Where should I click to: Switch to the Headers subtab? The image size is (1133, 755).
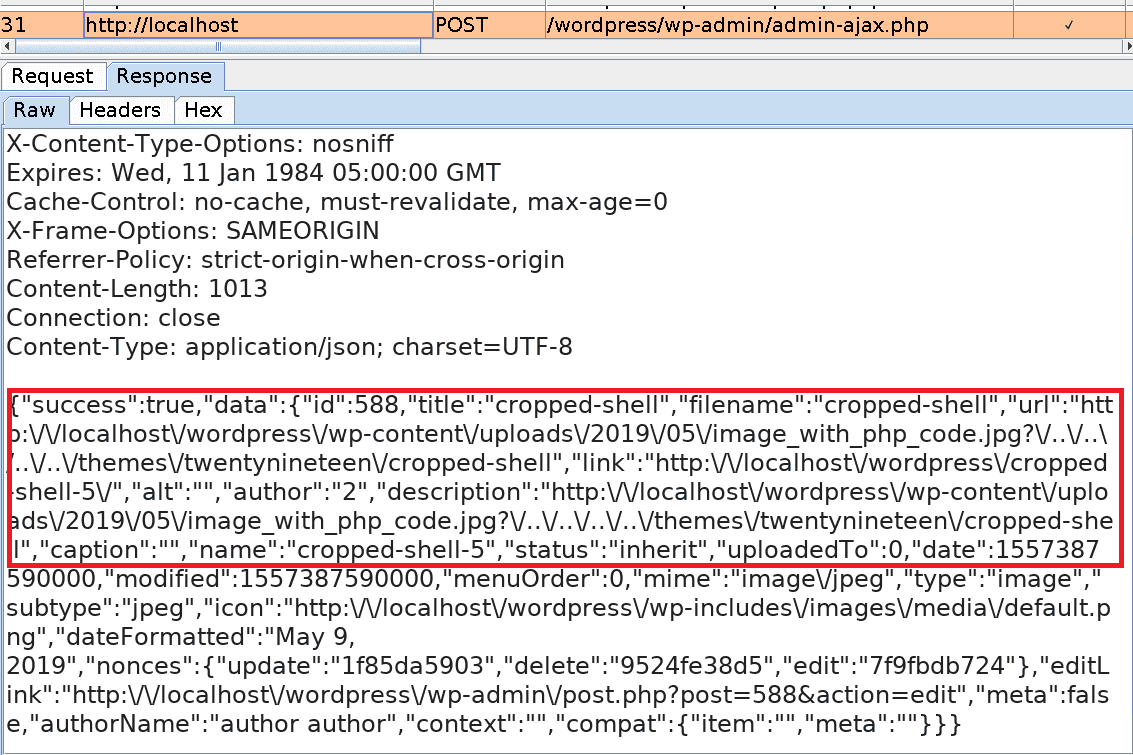tap(121, 110)
